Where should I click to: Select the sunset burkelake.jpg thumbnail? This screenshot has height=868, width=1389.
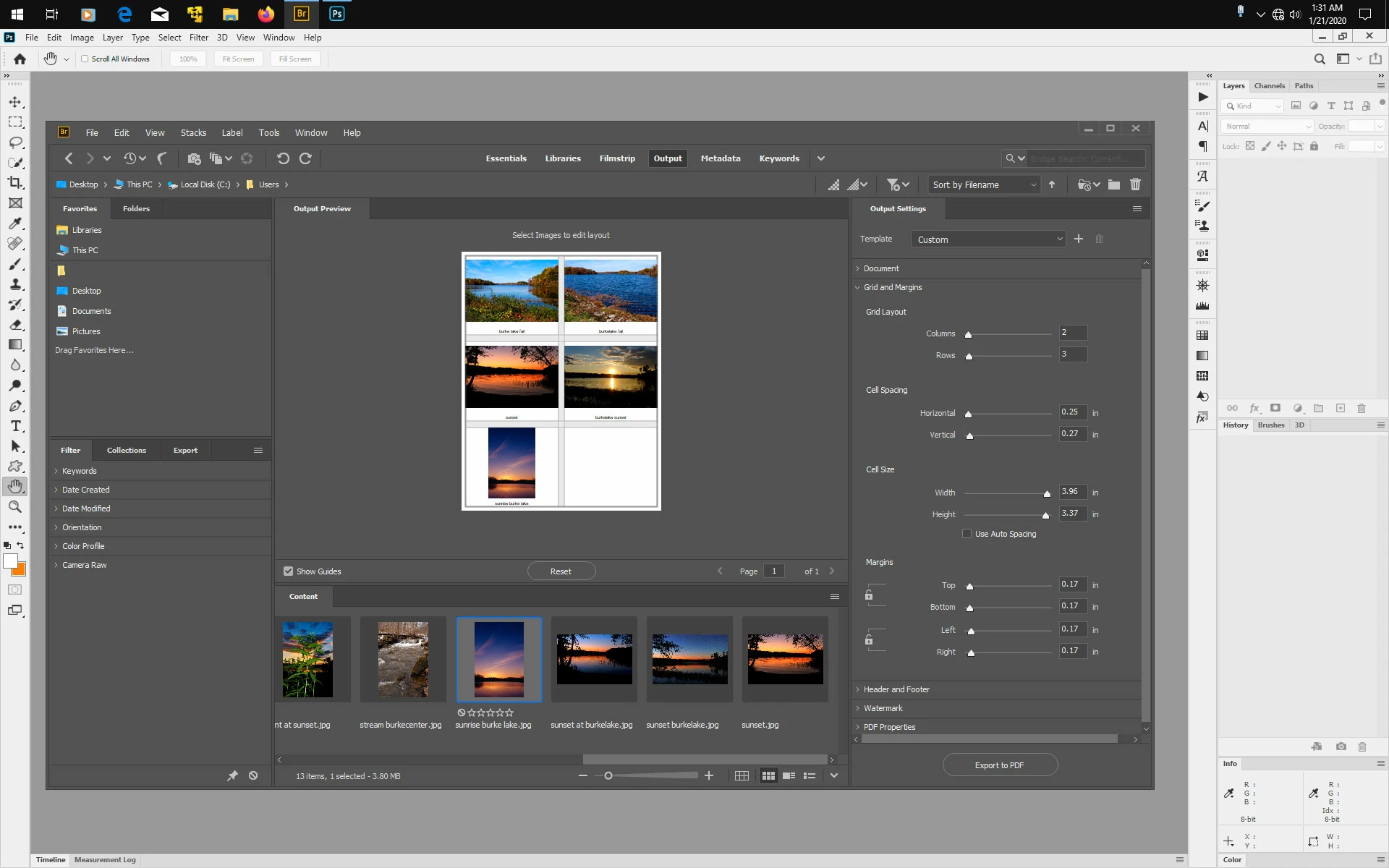coord(689,660)
